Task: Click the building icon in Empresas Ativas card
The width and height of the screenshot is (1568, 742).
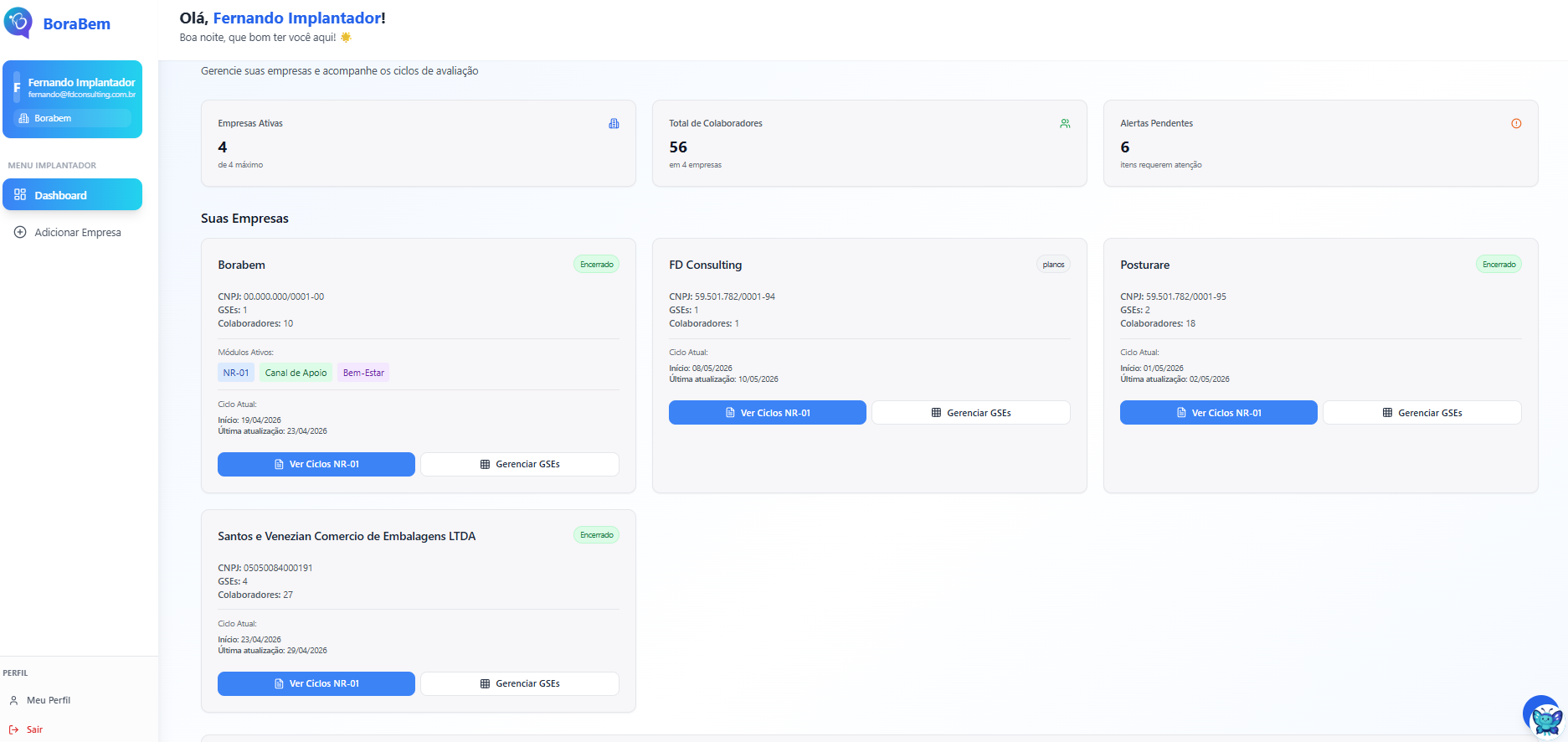Action: (614, 124)
